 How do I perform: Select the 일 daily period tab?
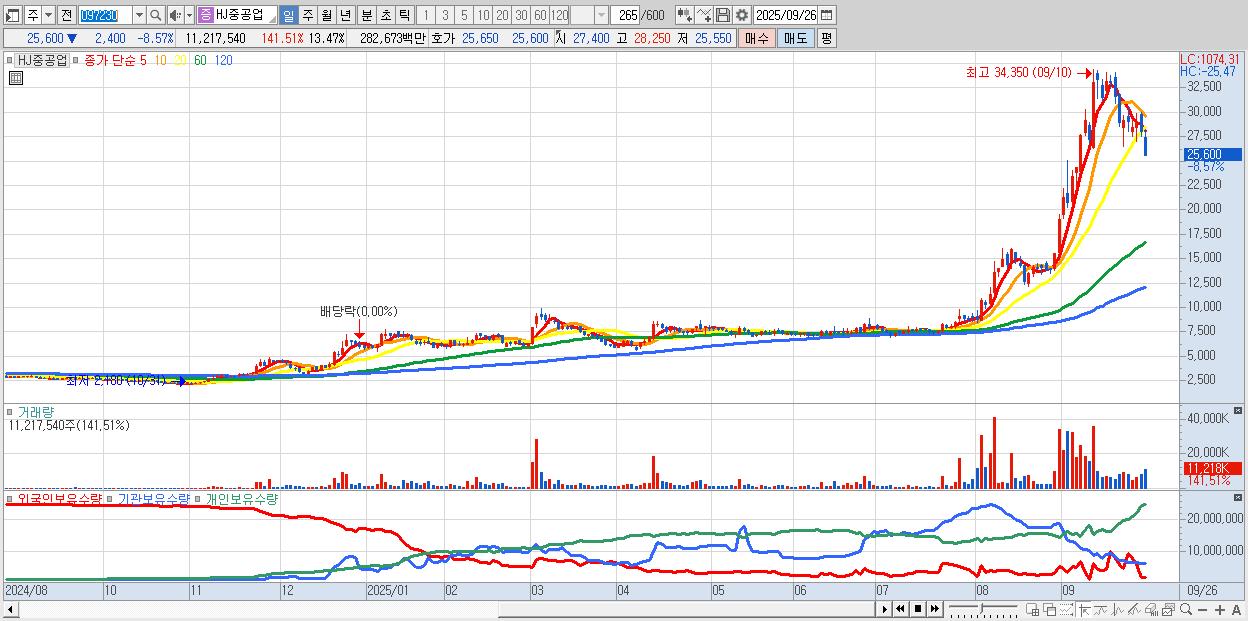[288, 15]
